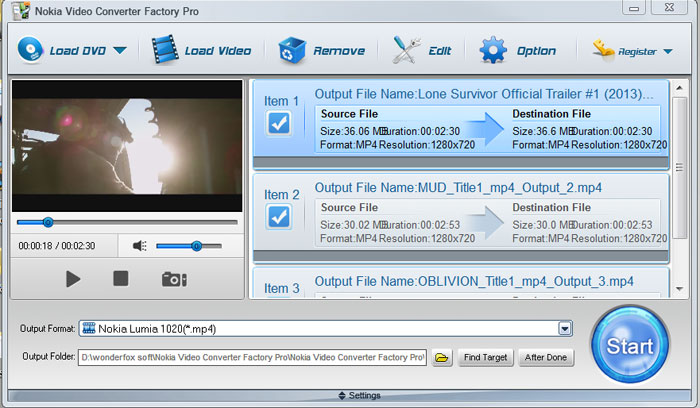Click the list scrollbar down arrow
The width and height of the screenshot is (700, 408).
click(679, 289)
